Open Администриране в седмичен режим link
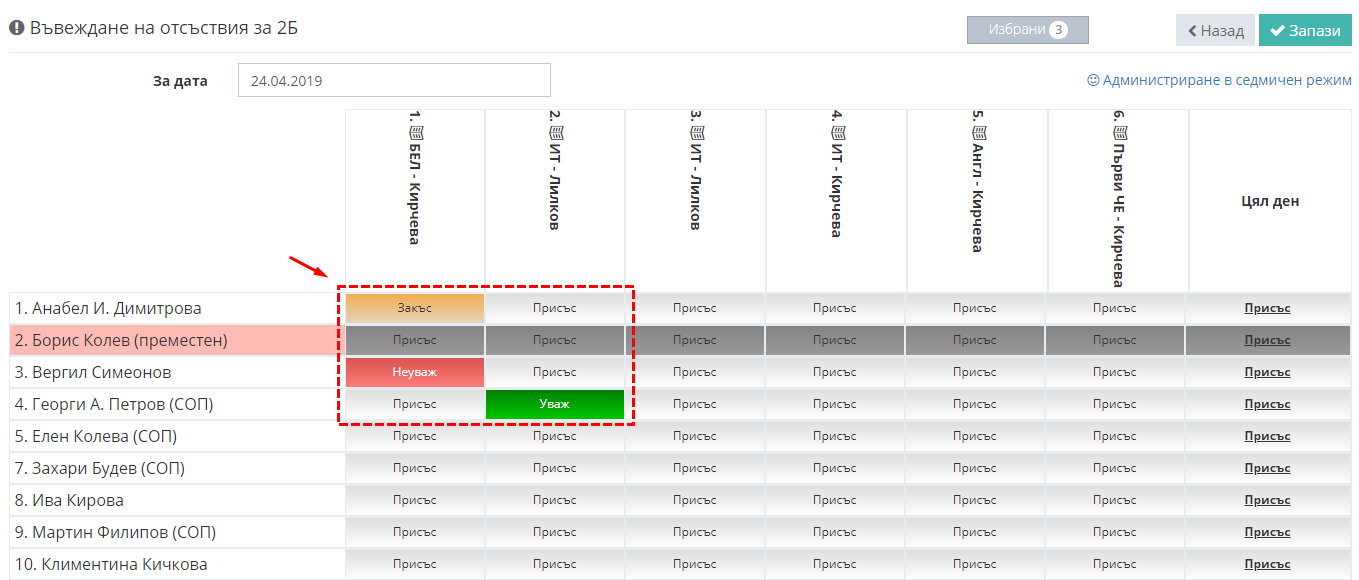The height and width of the screenshot is (580, 1359). coord(1226,80)
